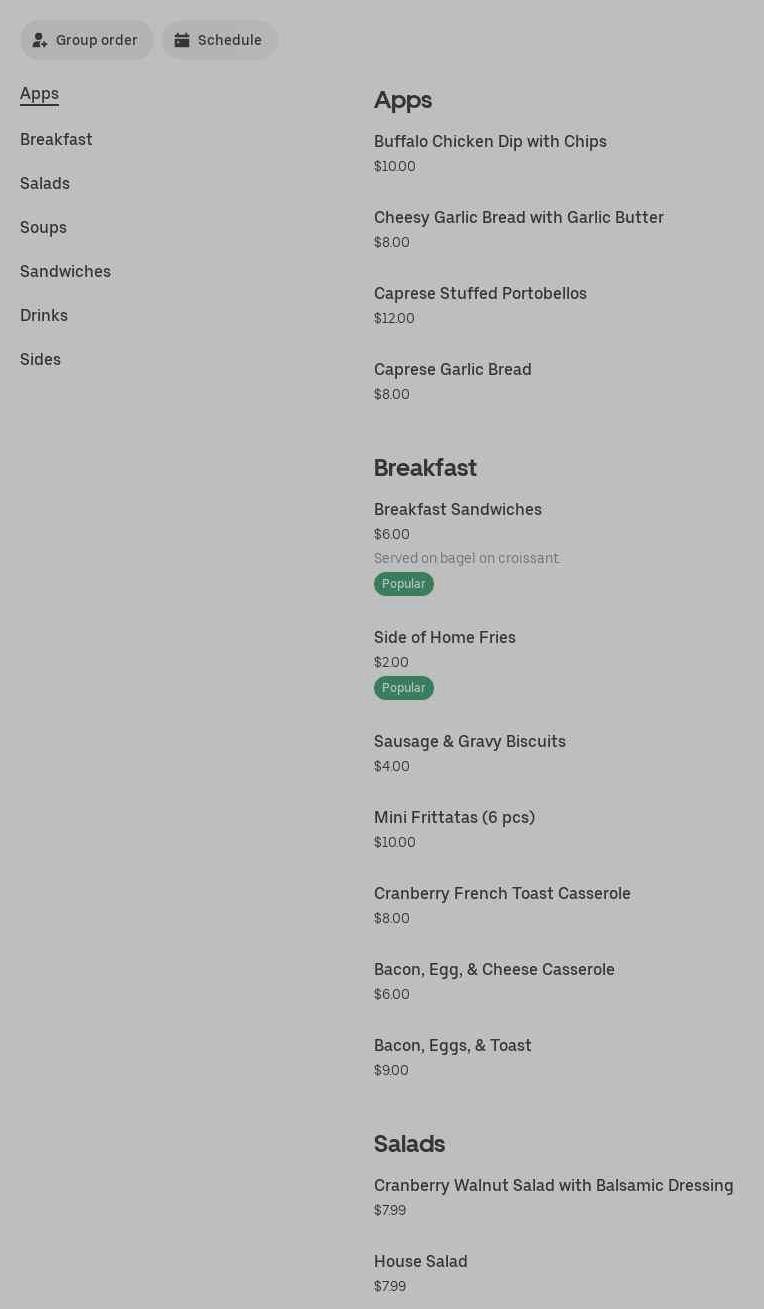Screen dimensions: 764x1309
Task: Select the Drinks category
Action: (x=44, y=316)
